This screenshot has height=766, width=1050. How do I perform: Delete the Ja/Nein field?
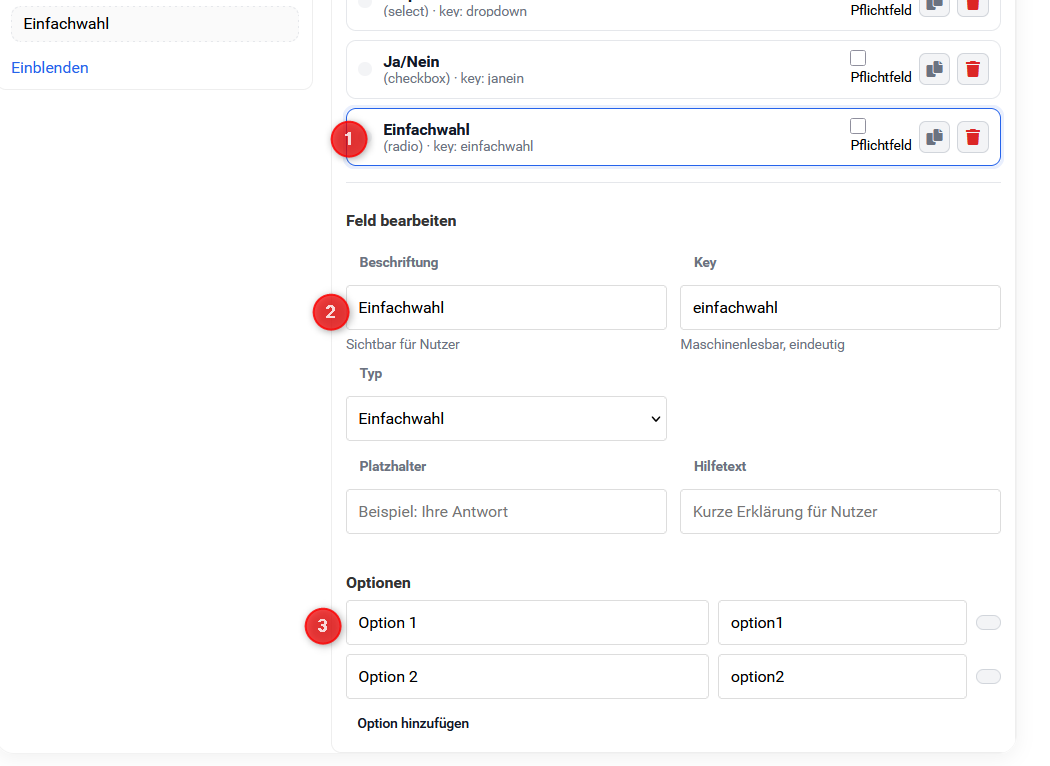[x=972, y=70]
